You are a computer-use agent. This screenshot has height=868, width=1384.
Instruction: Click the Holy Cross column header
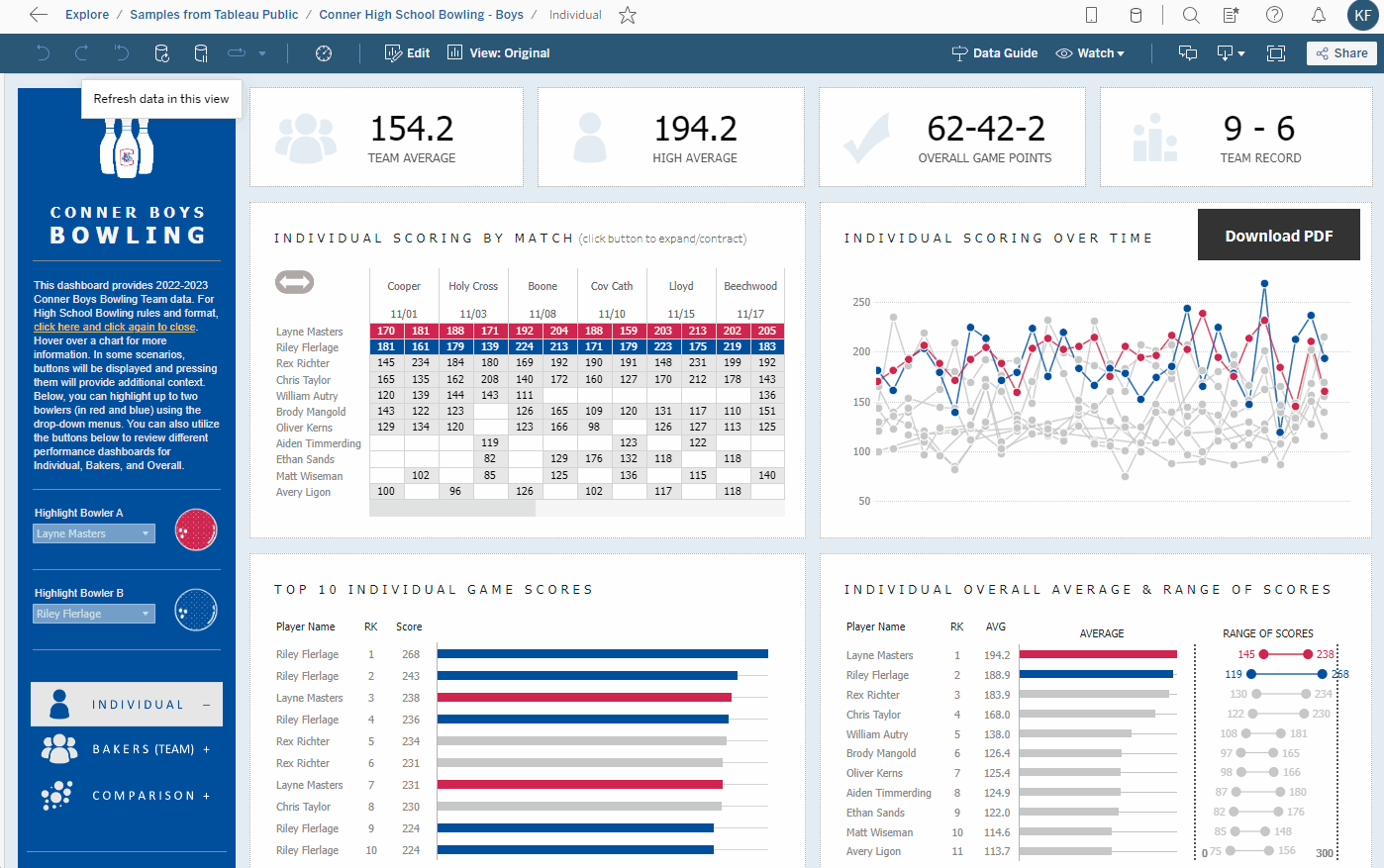coord(473,286)
